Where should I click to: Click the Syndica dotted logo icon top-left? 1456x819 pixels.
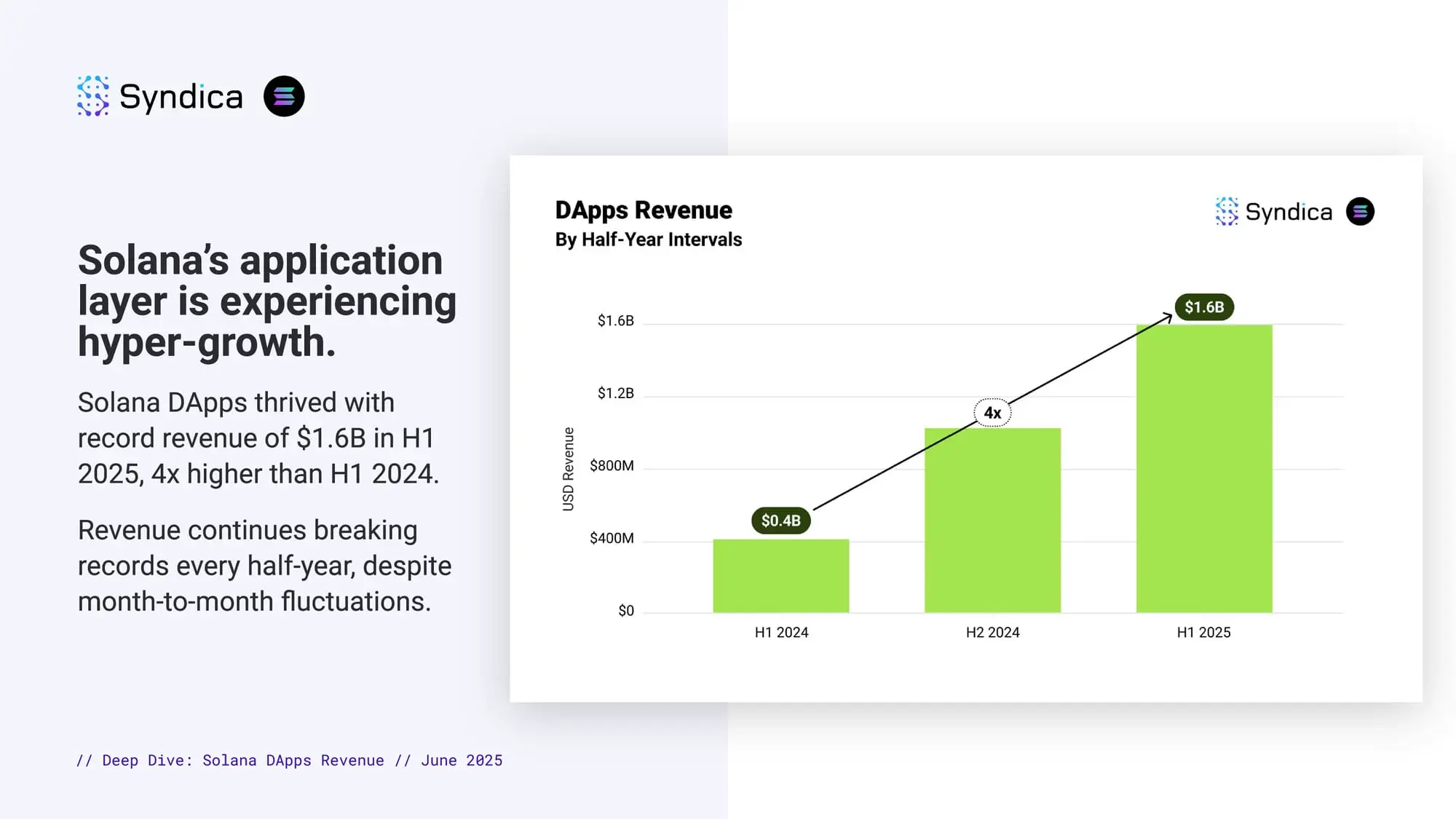tap(93, 96)
